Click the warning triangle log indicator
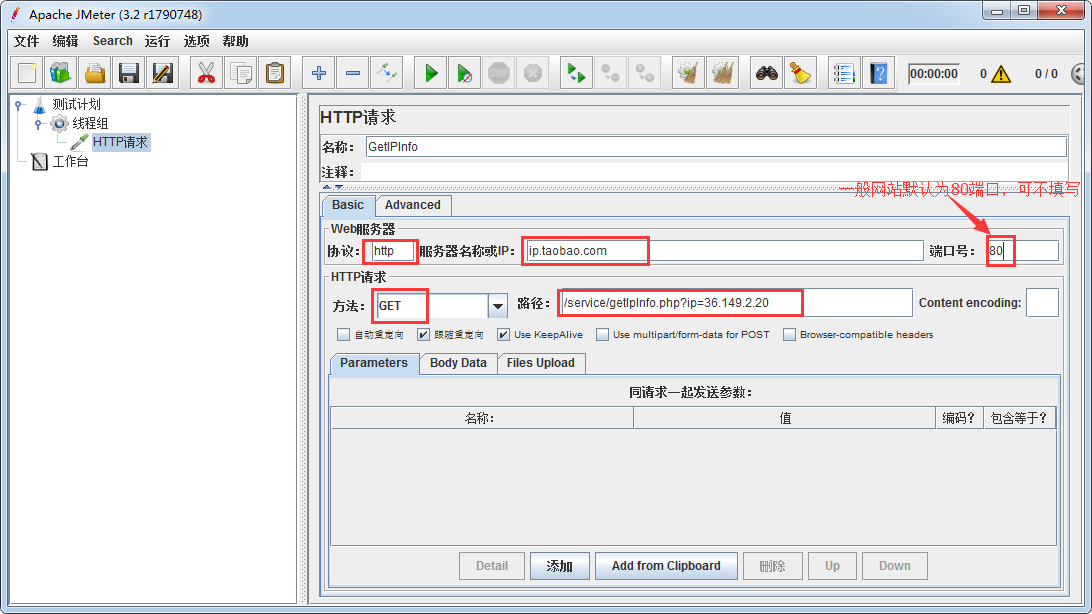 coord(1001,74)
